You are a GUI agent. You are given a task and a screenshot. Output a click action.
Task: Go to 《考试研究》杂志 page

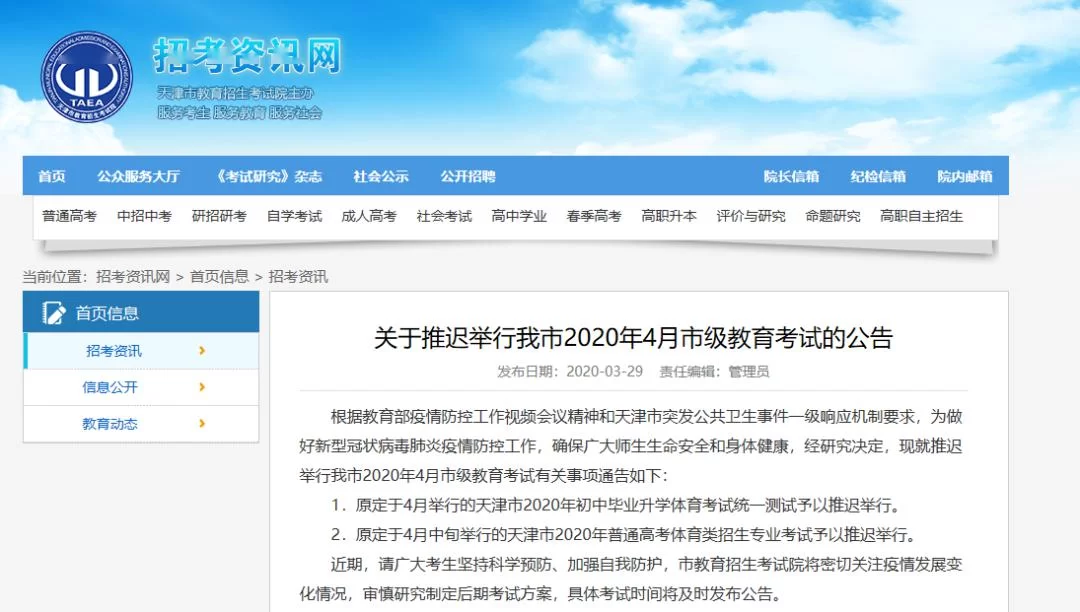[267, 176]
